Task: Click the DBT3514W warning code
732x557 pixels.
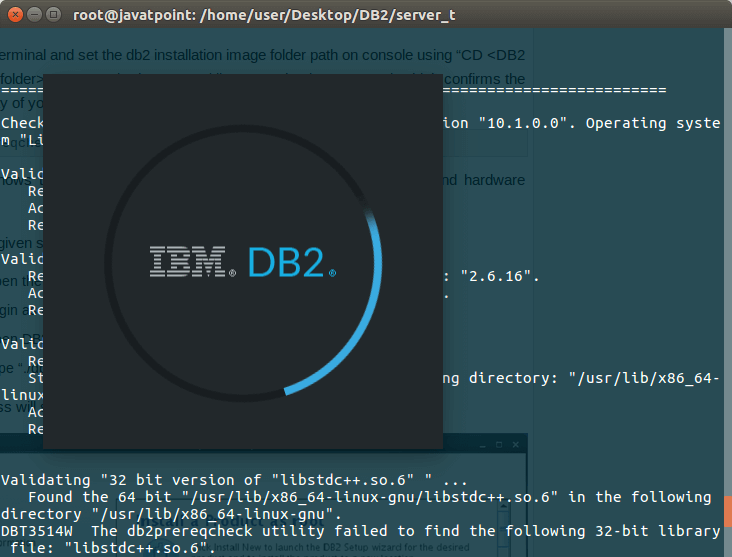Action: [x=37, y=531]
